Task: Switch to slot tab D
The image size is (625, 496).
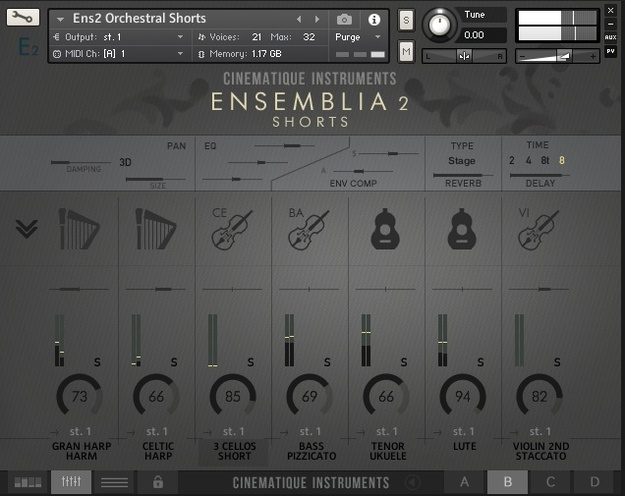Action: tap(594, 482)
